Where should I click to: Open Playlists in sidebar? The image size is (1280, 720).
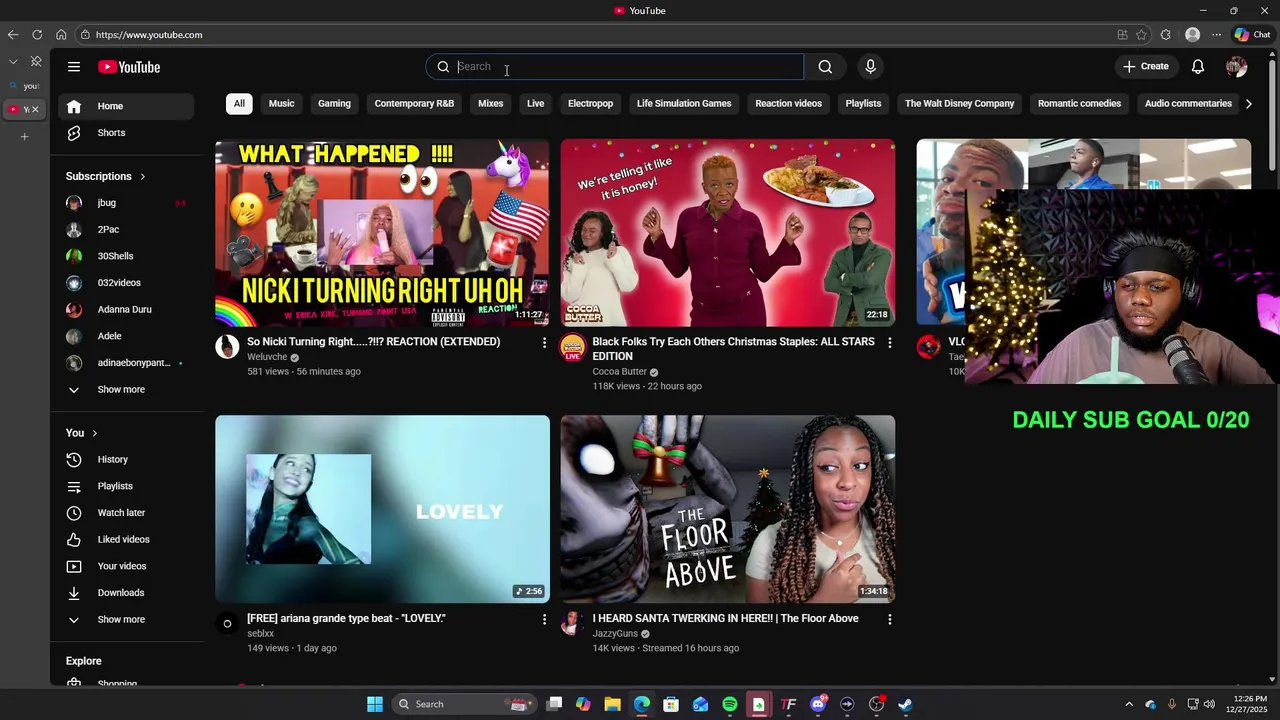[126, 486]
